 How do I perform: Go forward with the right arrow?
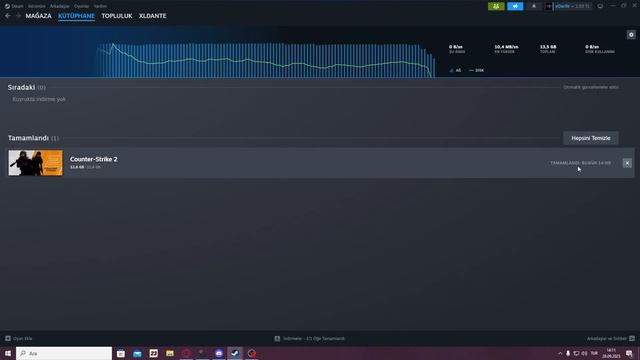coord(18,16)
